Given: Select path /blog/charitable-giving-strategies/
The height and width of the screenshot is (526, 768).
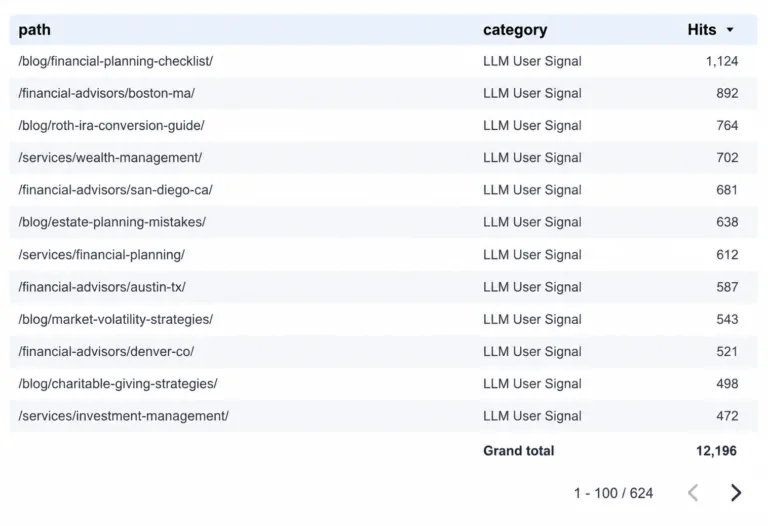Looking at the screenshot, I should coord(118,383).
